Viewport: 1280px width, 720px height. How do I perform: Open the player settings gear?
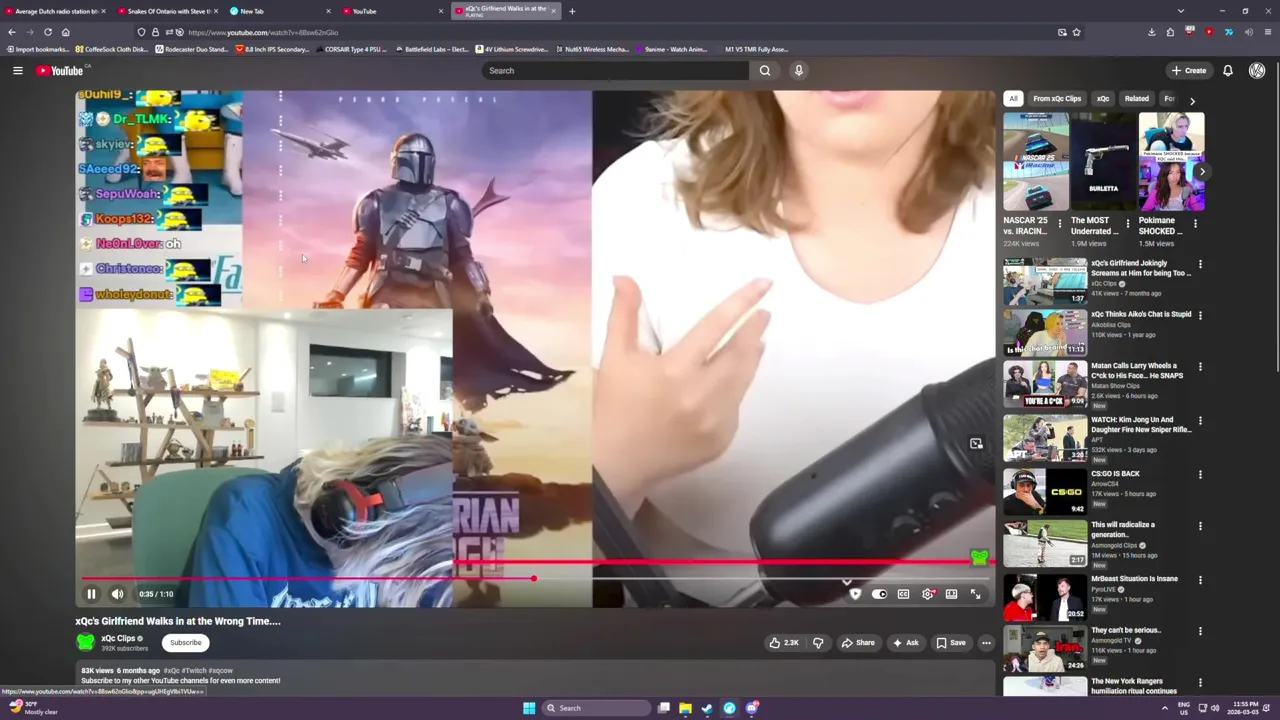click(928, 594)
